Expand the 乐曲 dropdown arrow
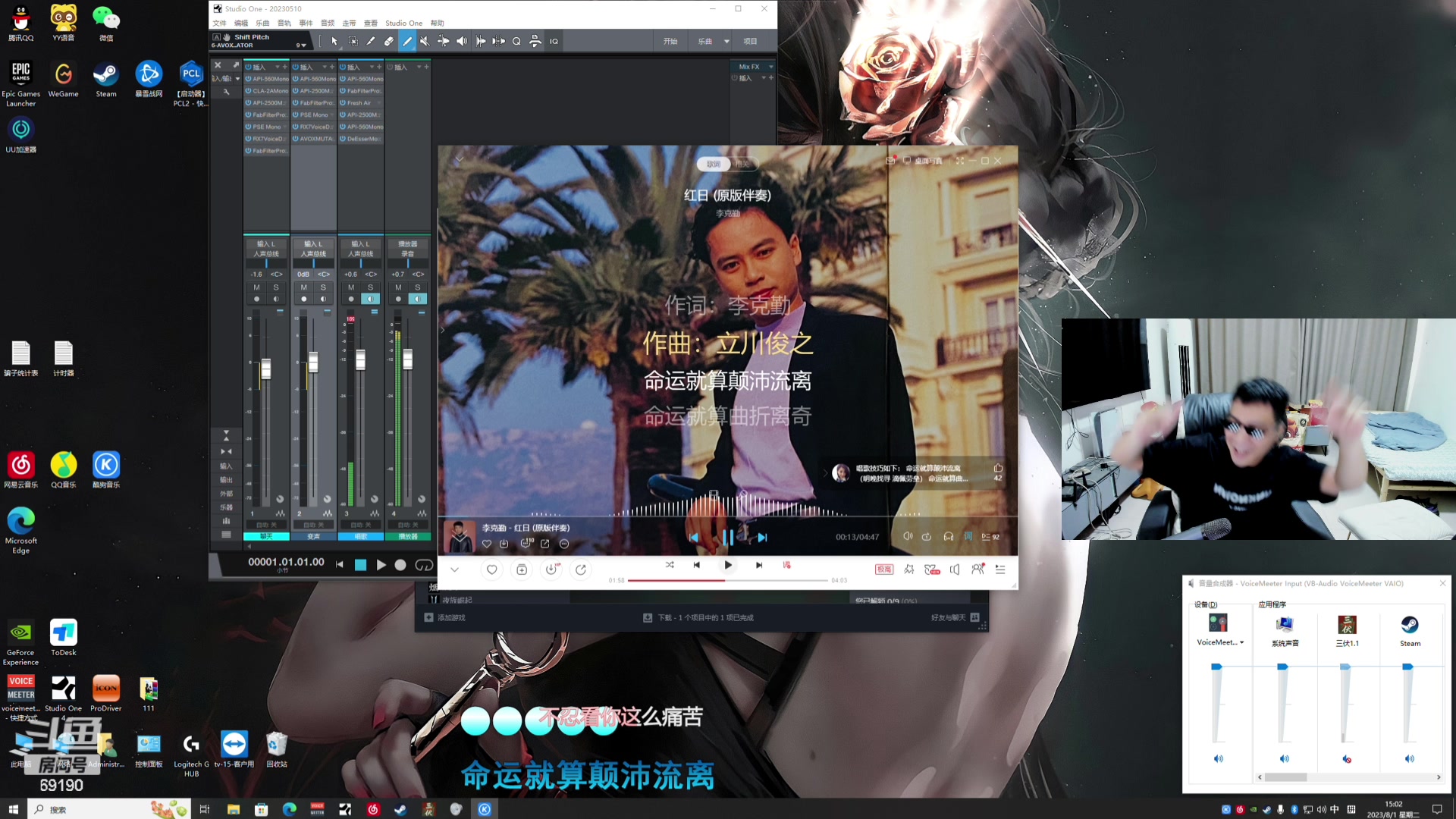This screenshot has height=819, width=1456. (726, 41)
